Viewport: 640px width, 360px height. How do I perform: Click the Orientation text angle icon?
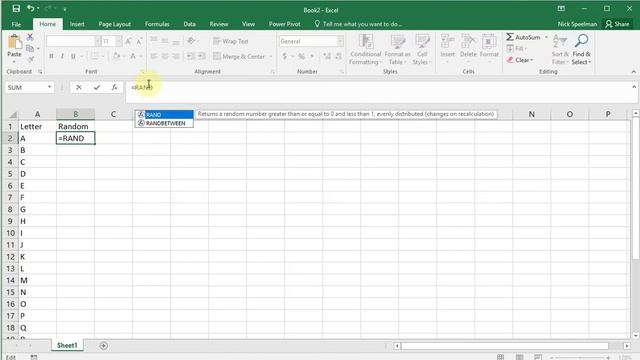tap(191, 41)
